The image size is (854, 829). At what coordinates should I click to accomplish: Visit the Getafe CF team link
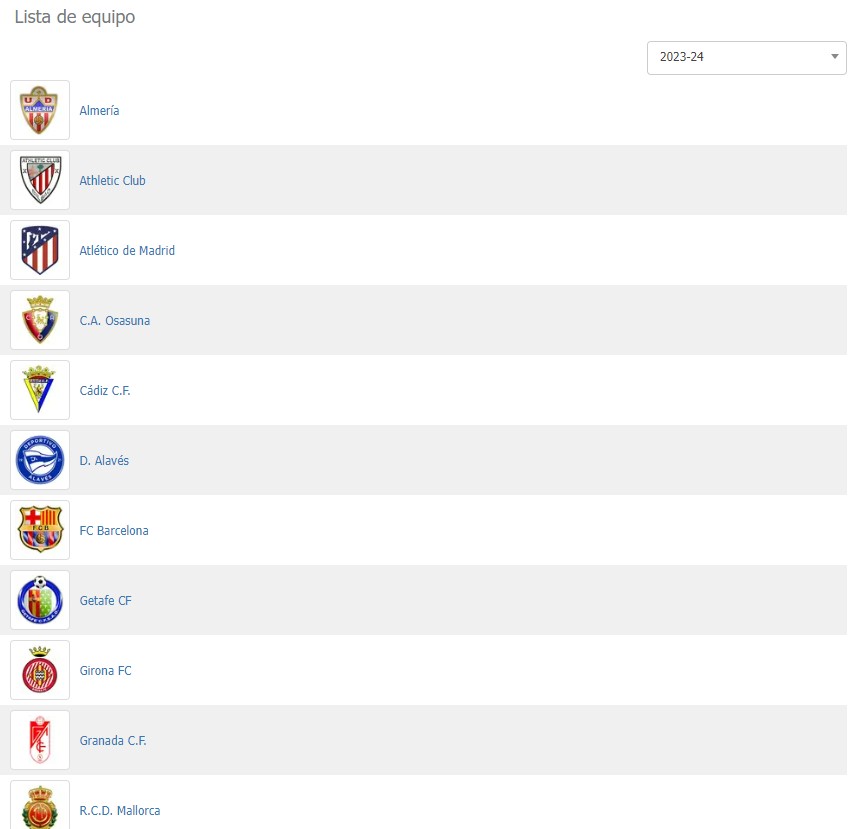click(105, 601)
